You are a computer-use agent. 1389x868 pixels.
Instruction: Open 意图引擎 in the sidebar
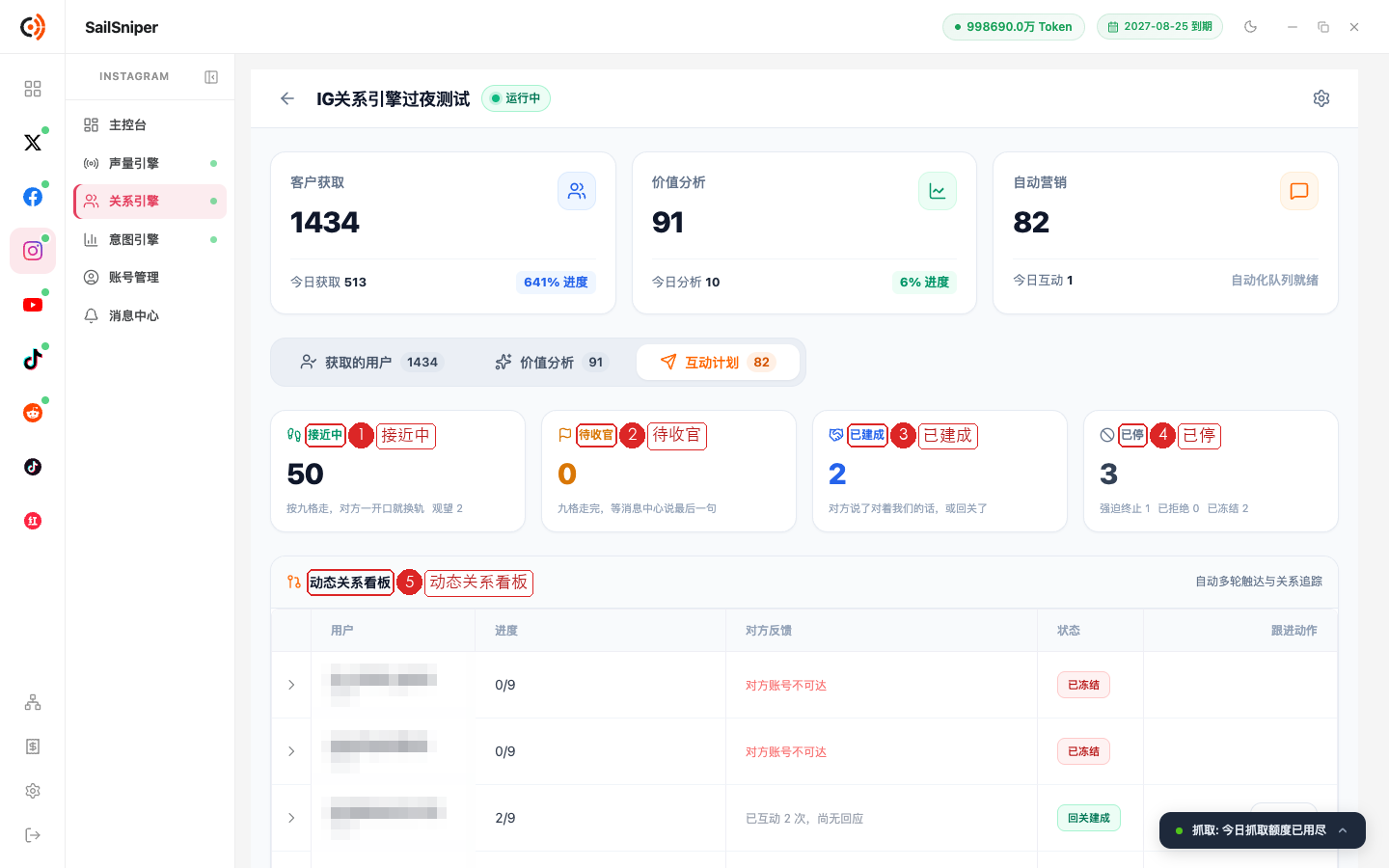150,239
